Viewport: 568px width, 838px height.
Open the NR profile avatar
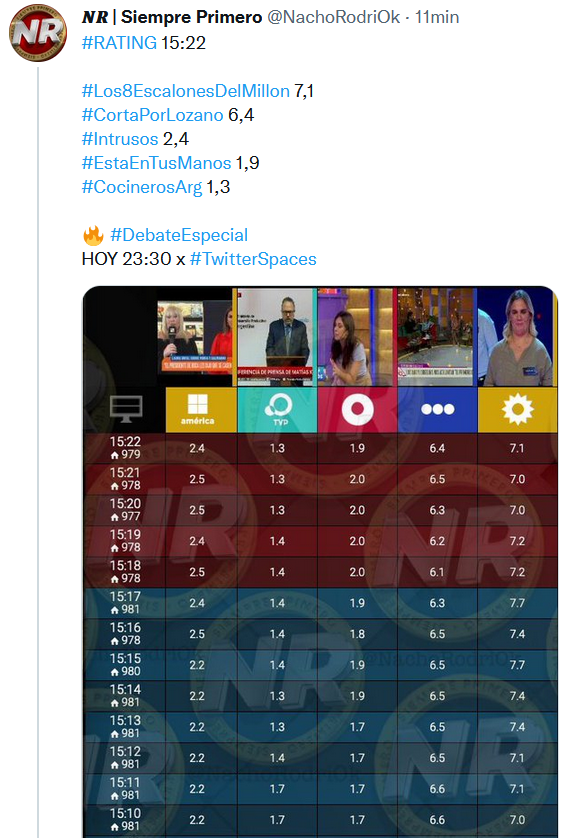[38, 33]
